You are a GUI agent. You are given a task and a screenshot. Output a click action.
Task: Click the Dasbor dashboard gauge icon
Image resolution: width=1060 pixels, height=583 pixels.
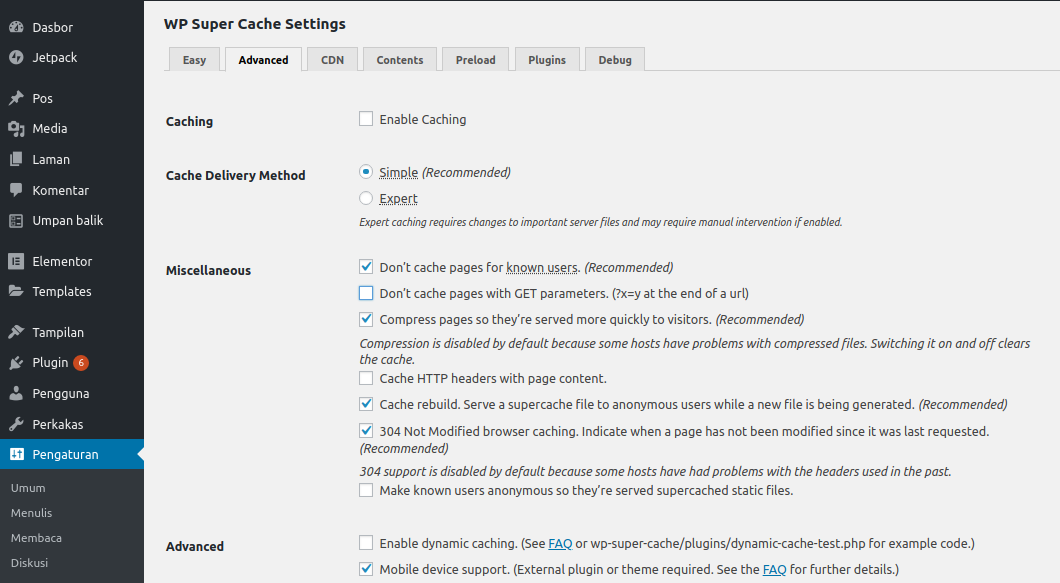tap(16, 27)
